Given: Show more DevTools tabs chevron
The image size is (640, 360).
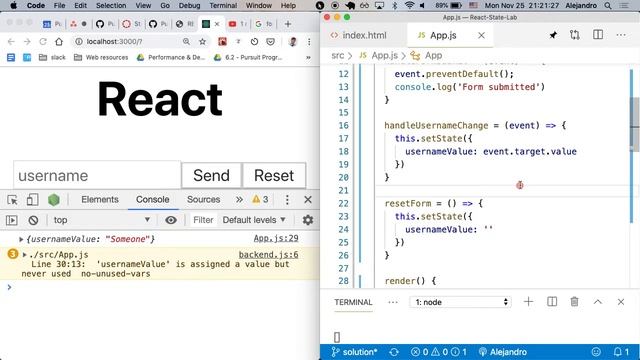Looking at the screenshot, I should click(x=239, y=200).
